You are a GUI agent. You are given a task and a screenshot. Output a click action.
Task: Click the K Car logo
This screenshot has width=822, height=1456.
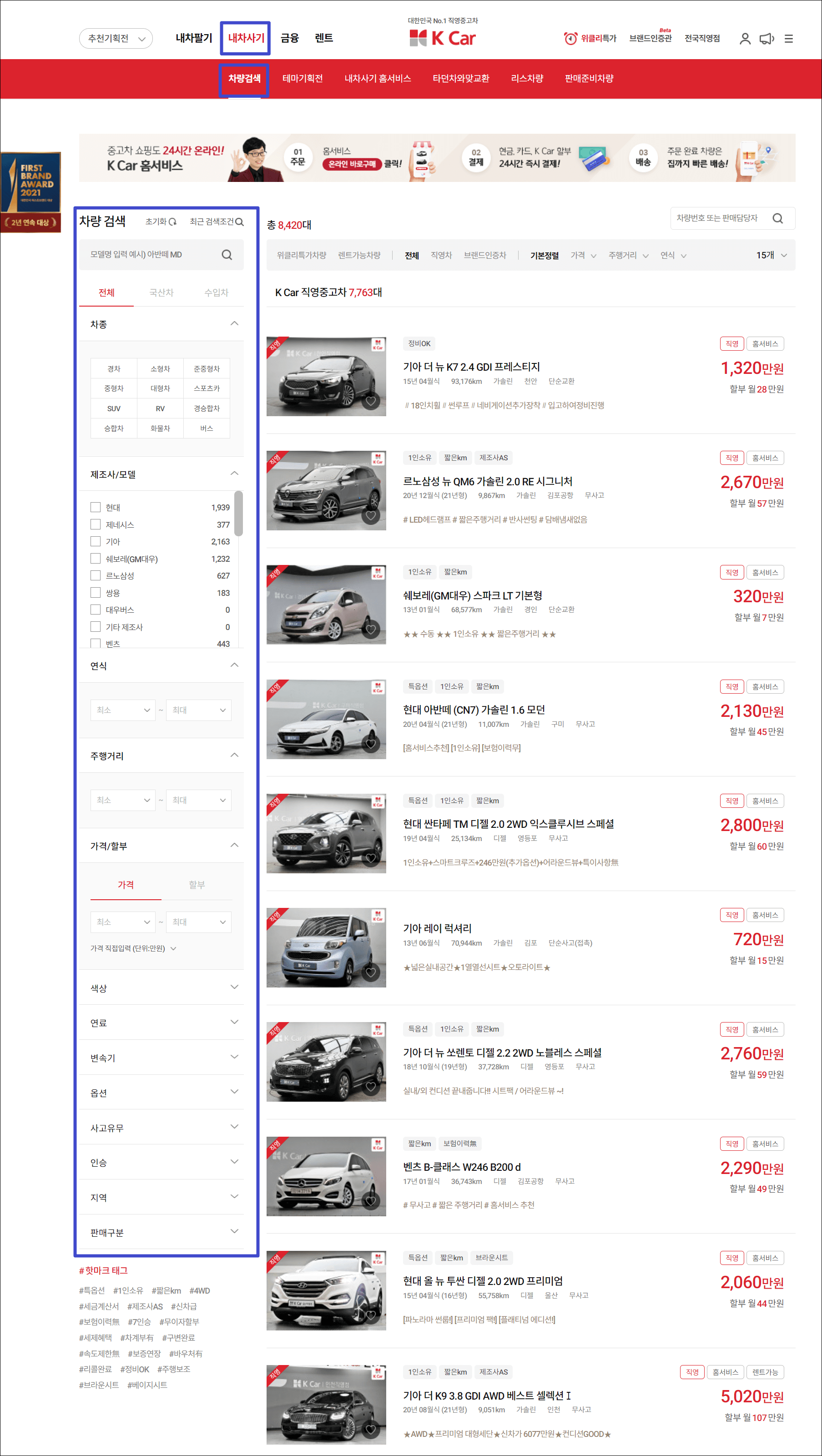coord(442,38)
